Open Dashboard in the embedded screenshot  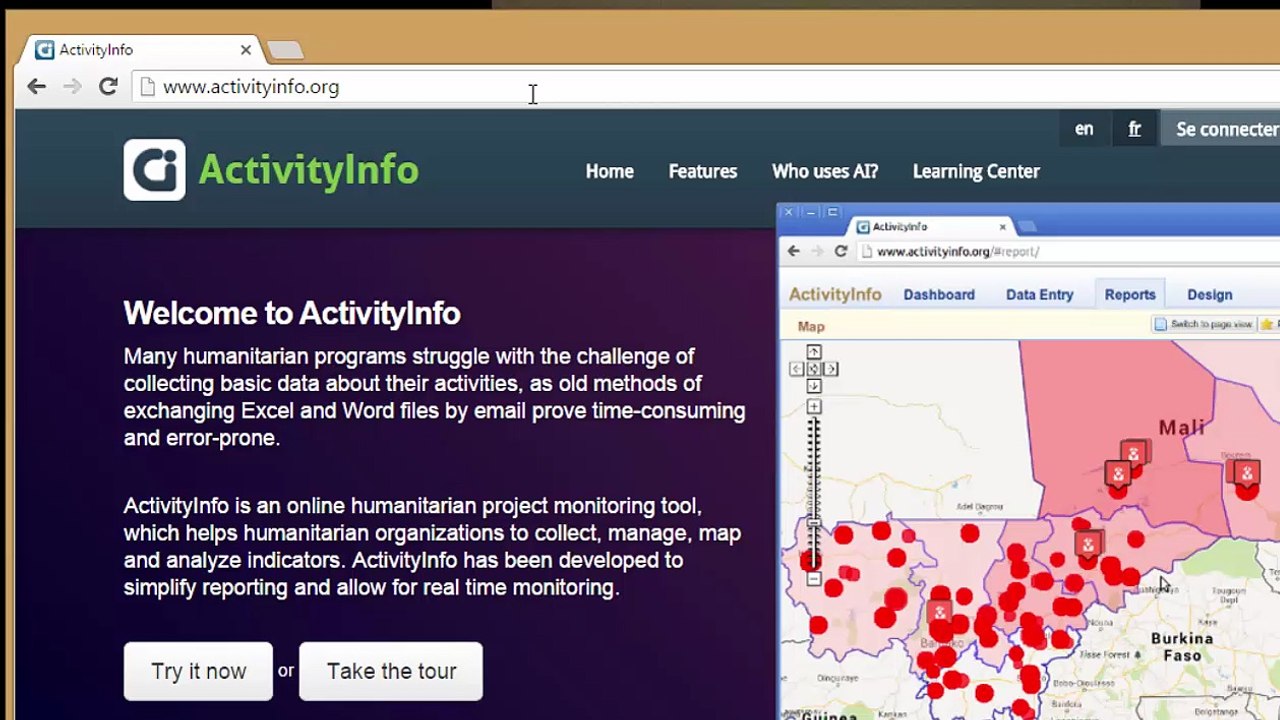(x=939, y=294)
